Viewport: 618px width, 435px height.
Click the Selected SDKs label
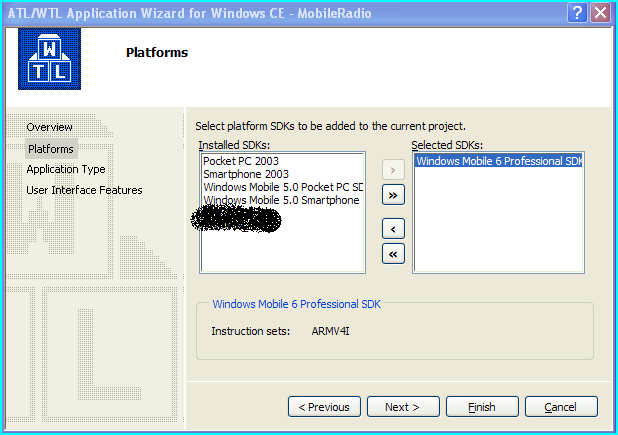(x=447, y=145)
